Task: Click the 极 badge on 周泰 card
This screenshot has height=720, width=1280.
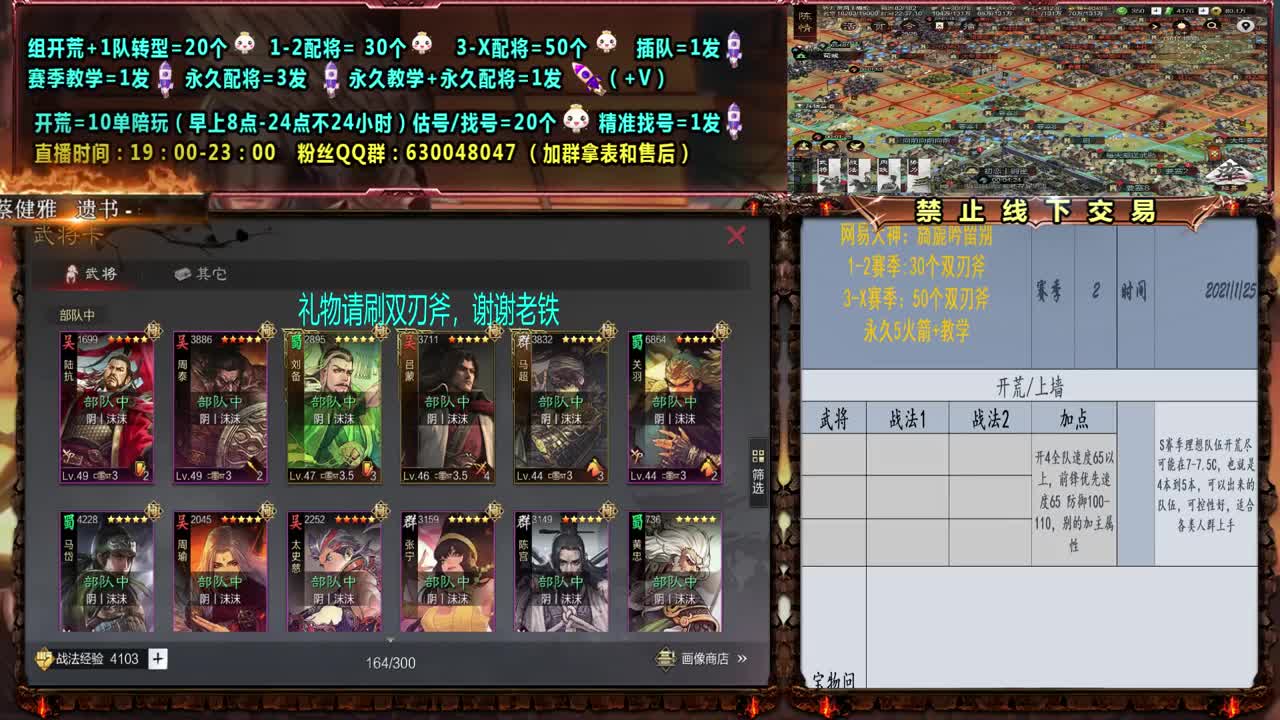Action: [x=267, y=331]
